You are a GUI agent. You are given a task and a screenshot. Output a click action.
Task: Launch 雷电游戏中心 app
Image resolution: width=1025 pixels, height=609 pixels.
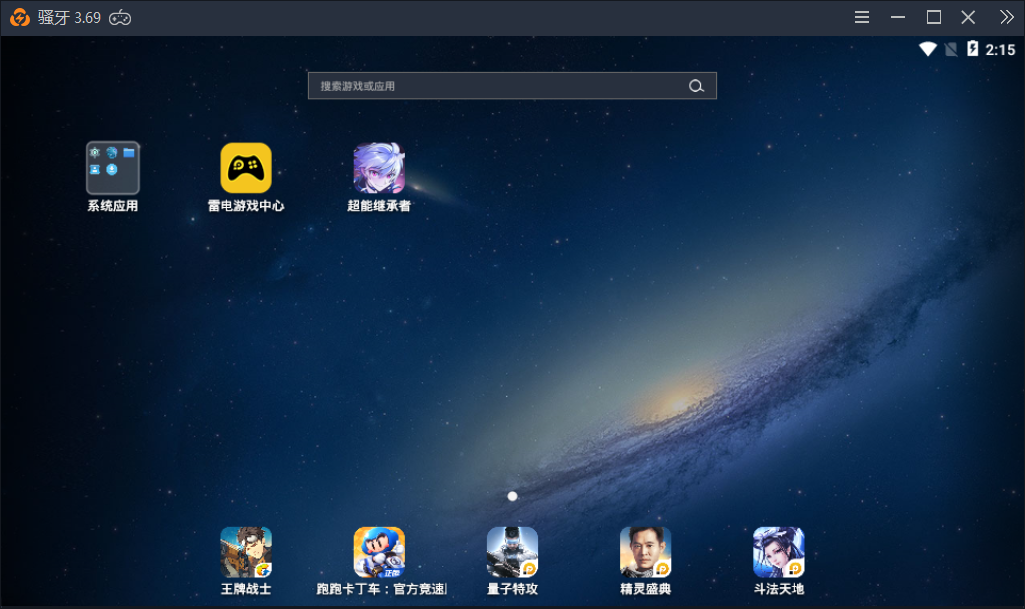click(x=246, y=168)
